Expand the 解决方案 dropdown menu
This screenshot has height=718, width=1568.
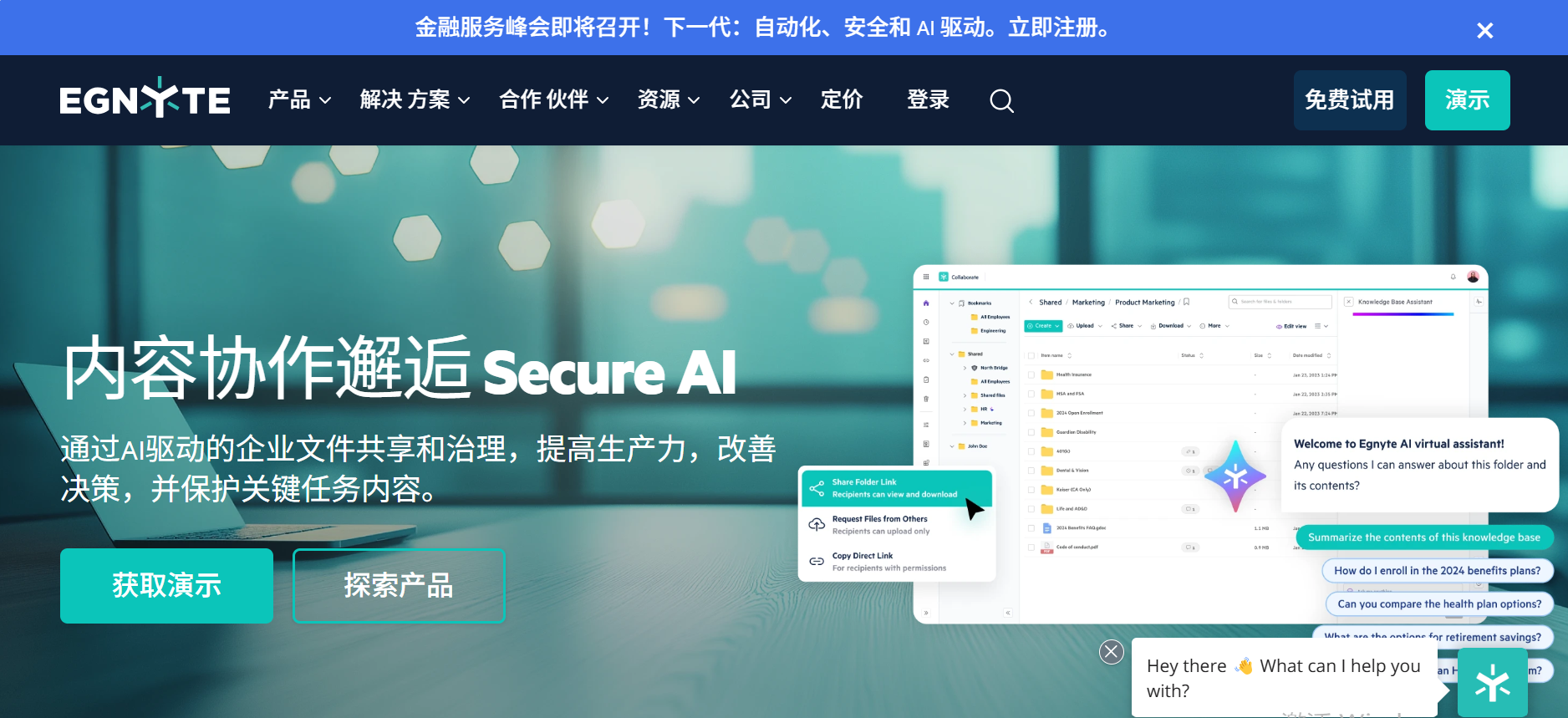415,100
